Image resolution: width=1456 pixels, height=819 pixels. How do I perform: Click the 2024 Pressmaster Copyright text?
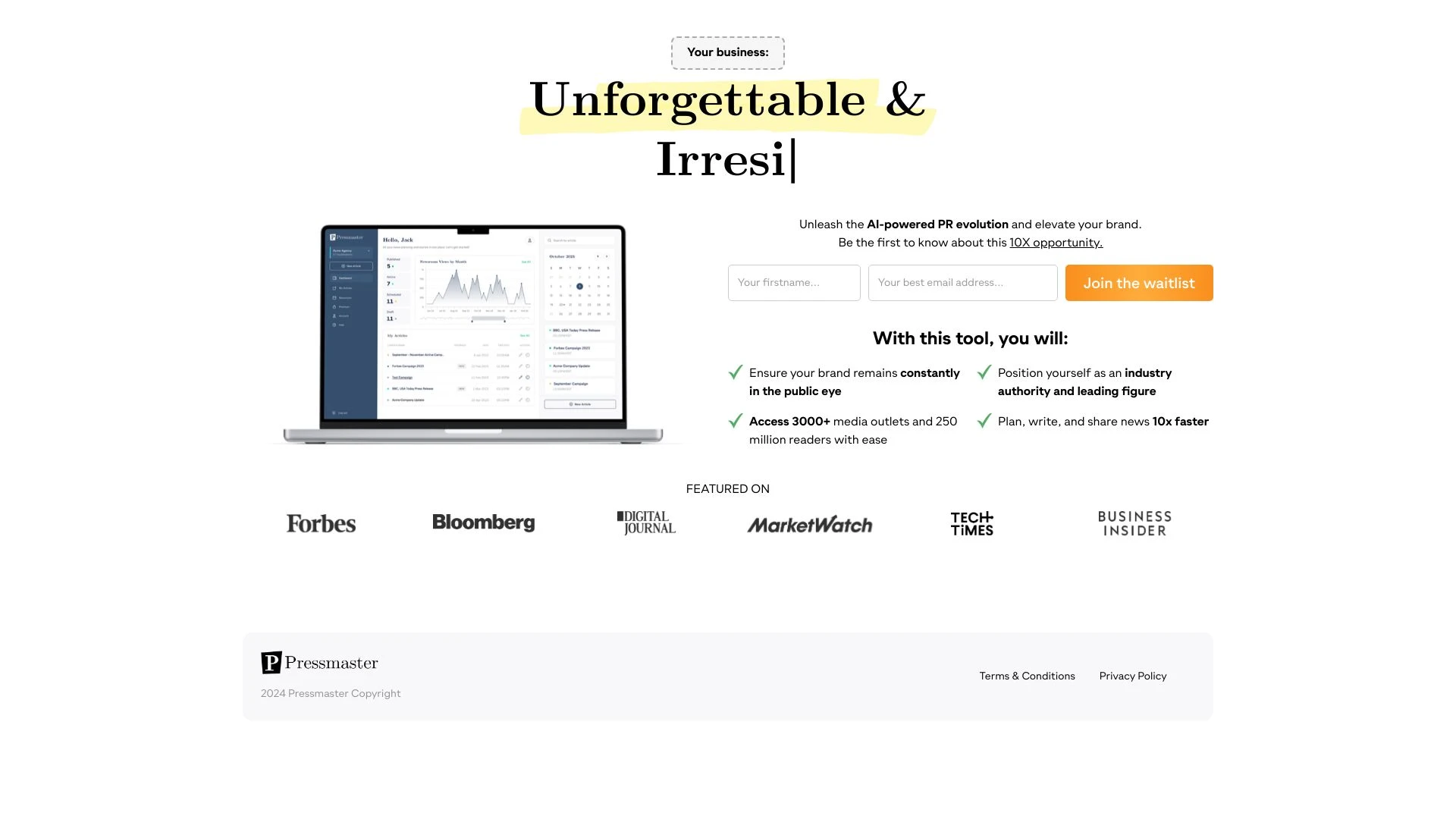[x=330, y=693]
